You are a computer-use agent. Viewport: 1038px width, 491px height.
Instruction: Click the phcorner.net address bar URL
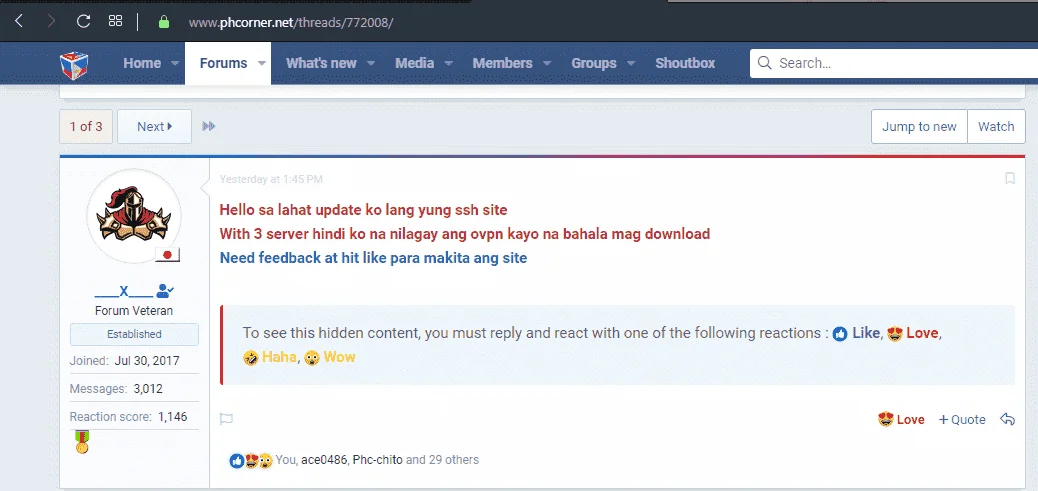291,22
